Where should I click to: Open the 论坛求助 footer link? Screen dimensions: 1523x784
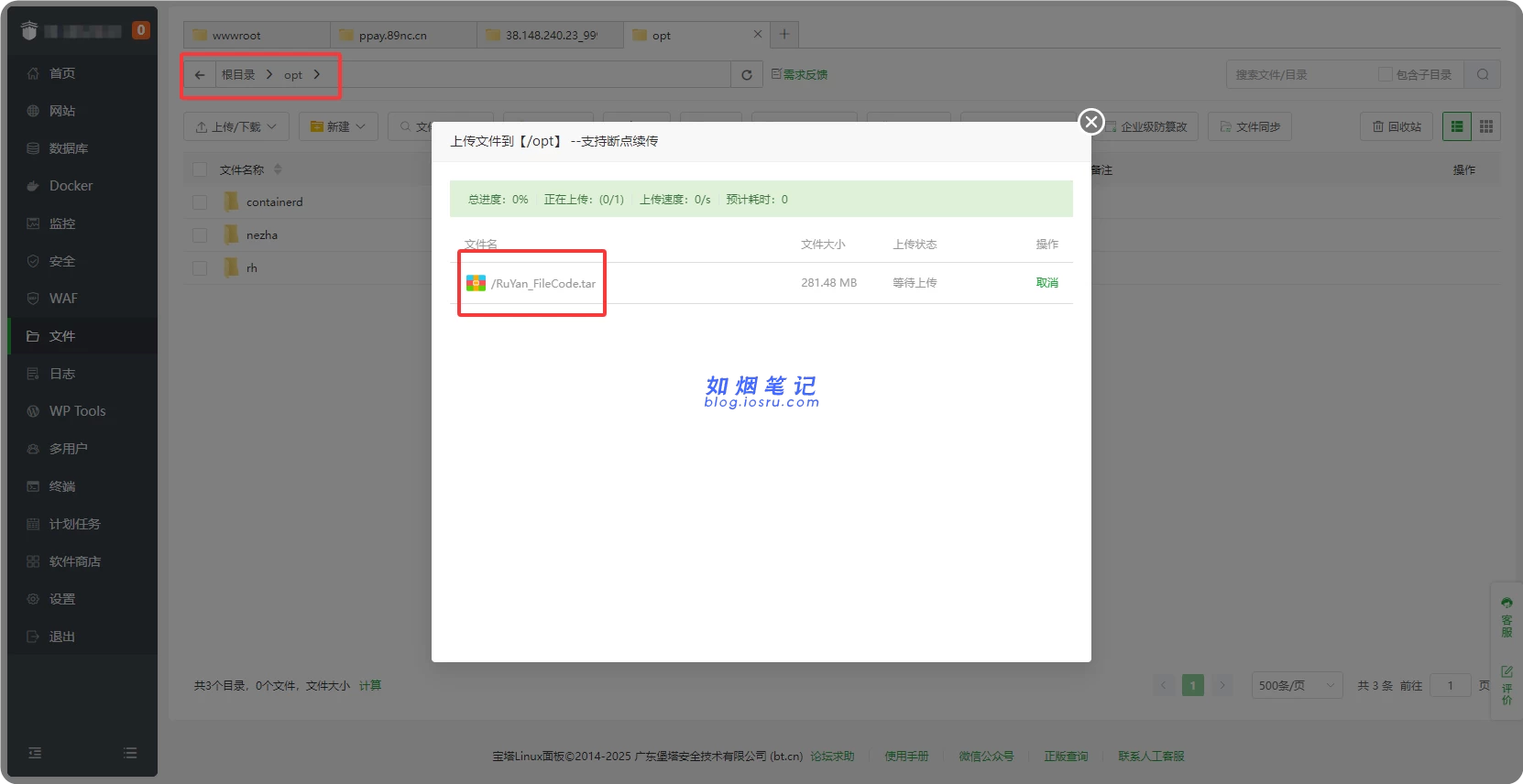pyautogui.click(x=832, y=756)
